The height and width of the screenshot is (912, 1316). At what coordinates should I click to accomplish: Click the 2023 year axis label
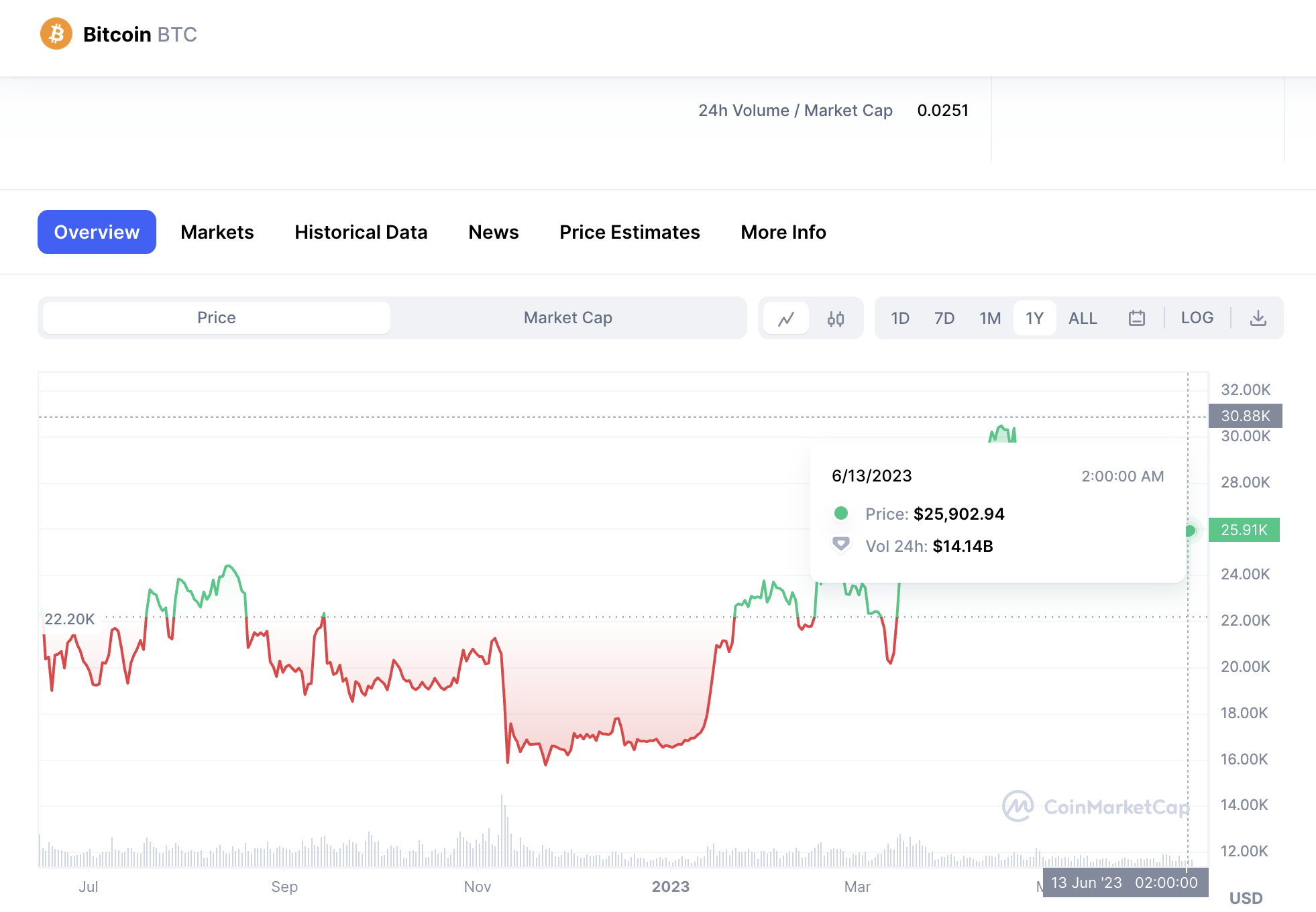[x=671, y=887]
